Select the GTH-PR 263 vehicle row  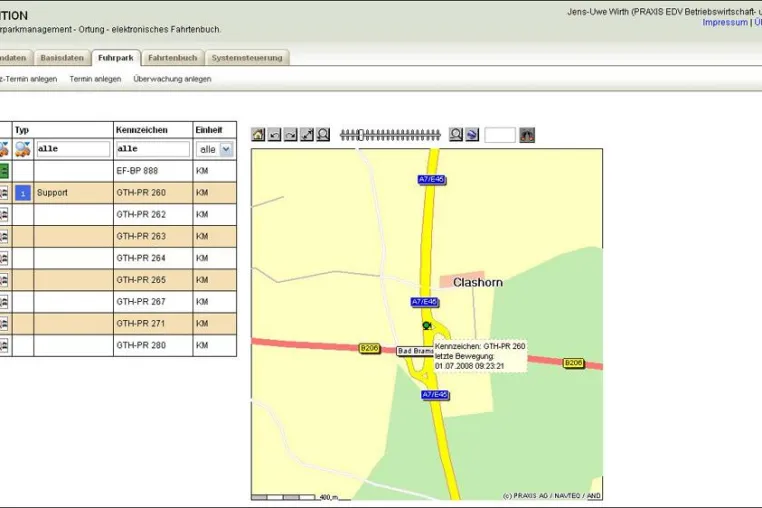tap(118, 236)
